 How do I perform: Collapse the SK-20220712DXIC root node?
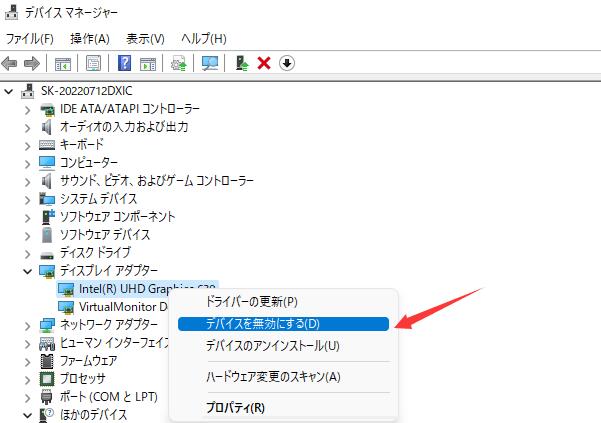pyautogui.click(x=8, y=92)
